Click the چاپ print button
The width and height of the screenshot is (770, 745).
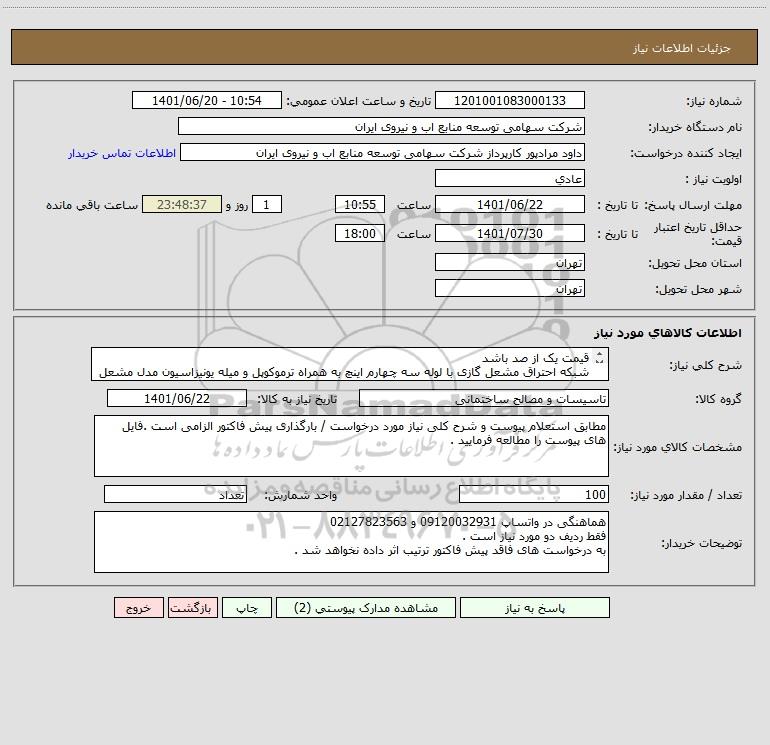[247, 608]
